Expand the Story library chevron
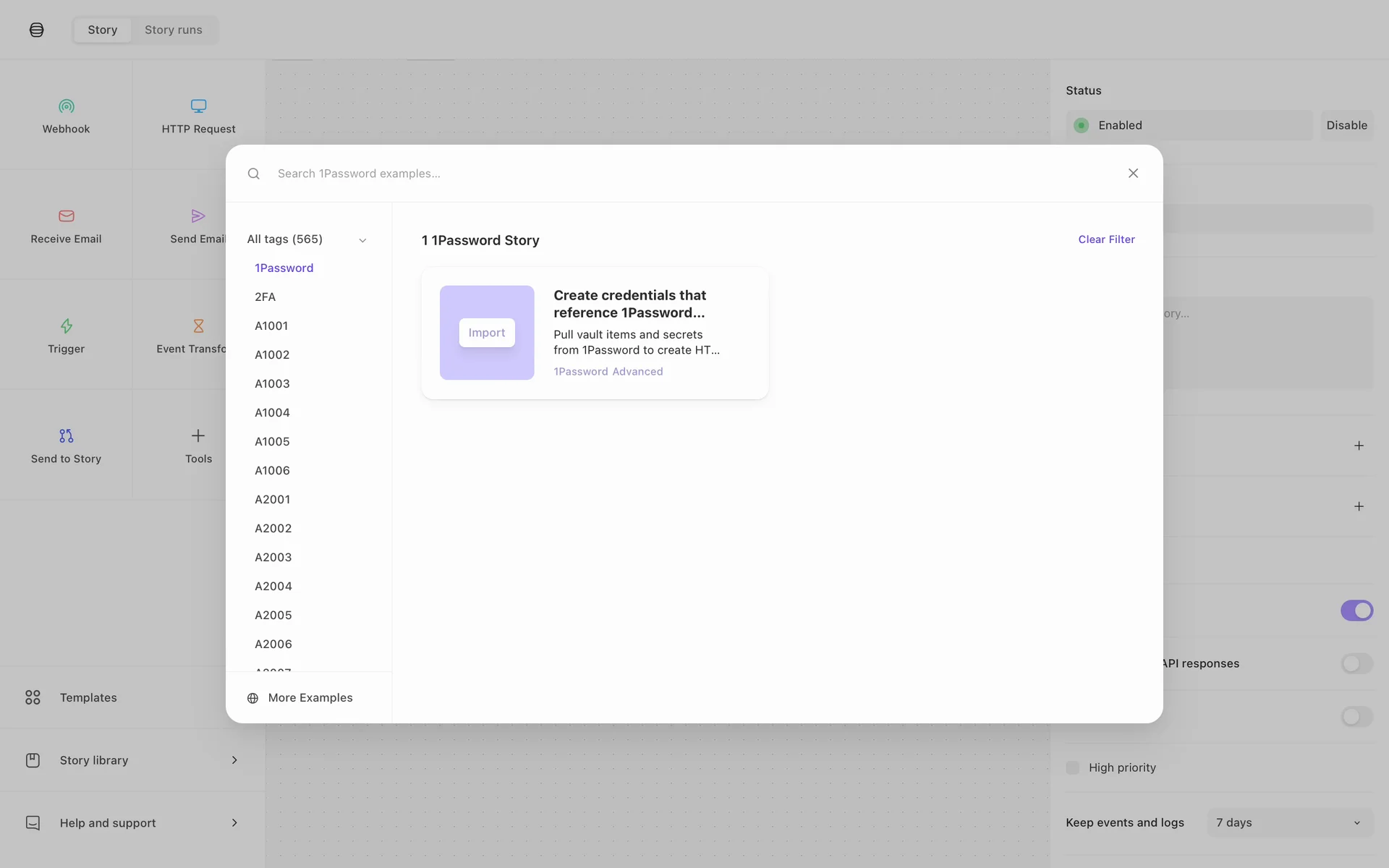This screenshot has height=868, width=1389. (x=234, y=760)
